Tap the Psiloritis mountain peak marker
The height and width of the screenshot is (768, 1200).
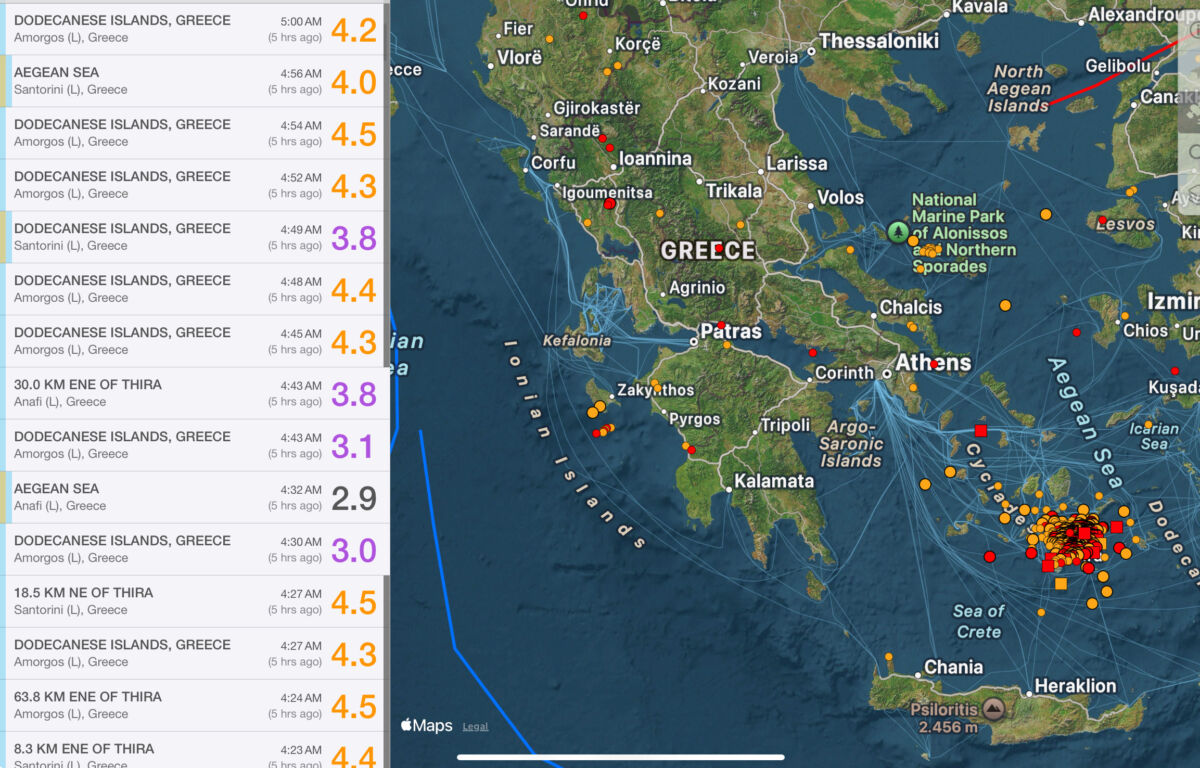993,710
